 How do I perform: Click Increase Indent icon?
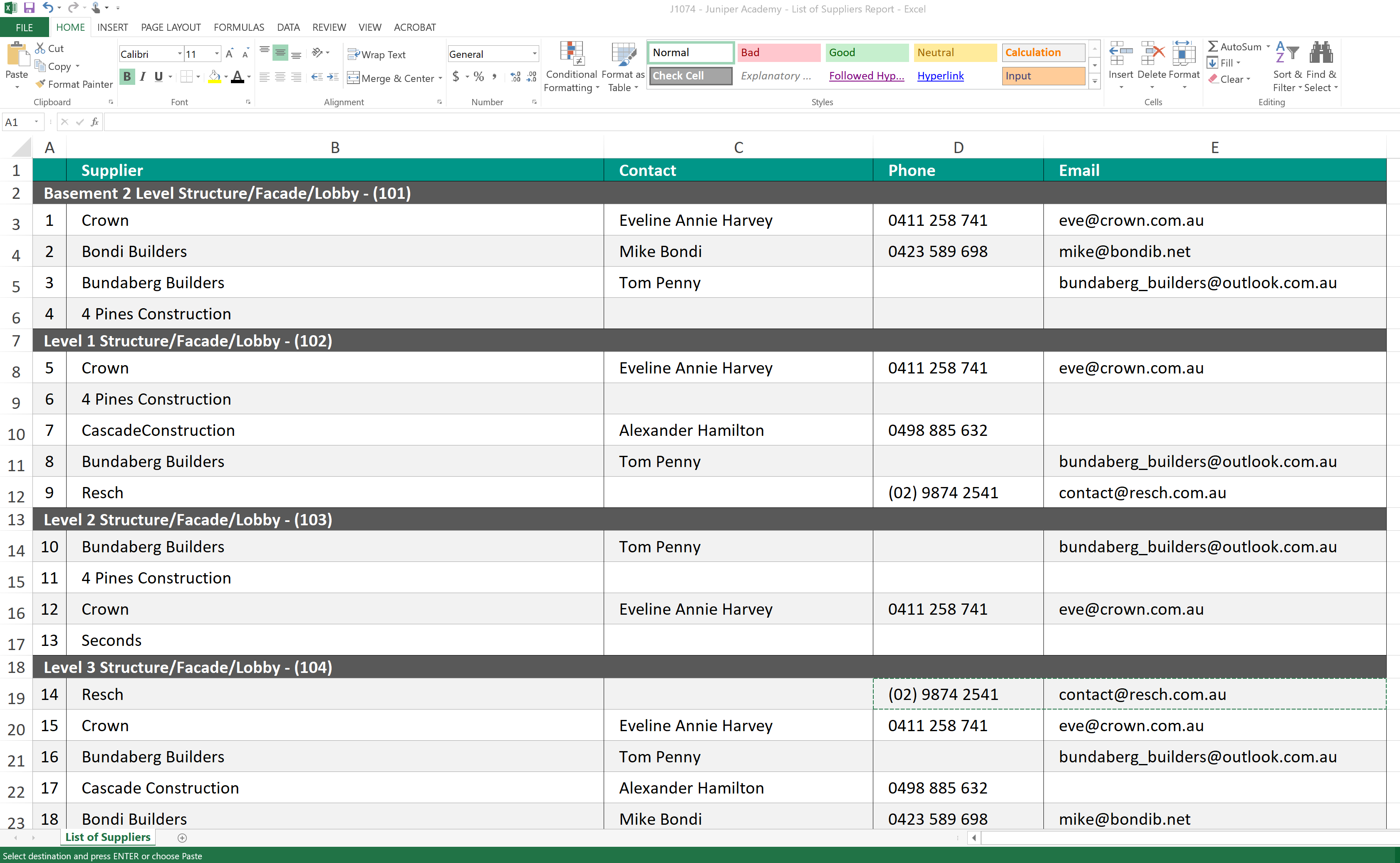(333, 77)
